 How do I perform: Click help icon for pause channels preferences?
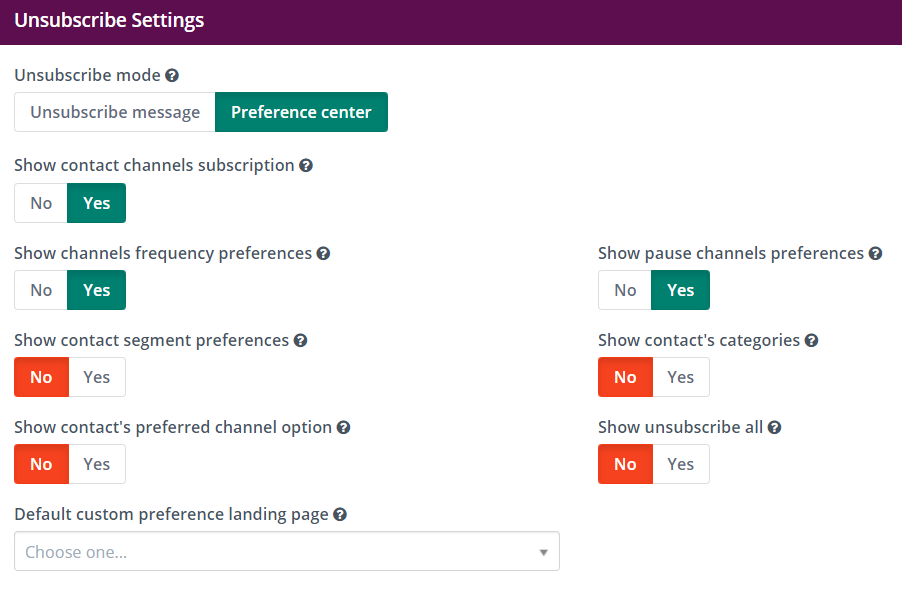[876, 253]
